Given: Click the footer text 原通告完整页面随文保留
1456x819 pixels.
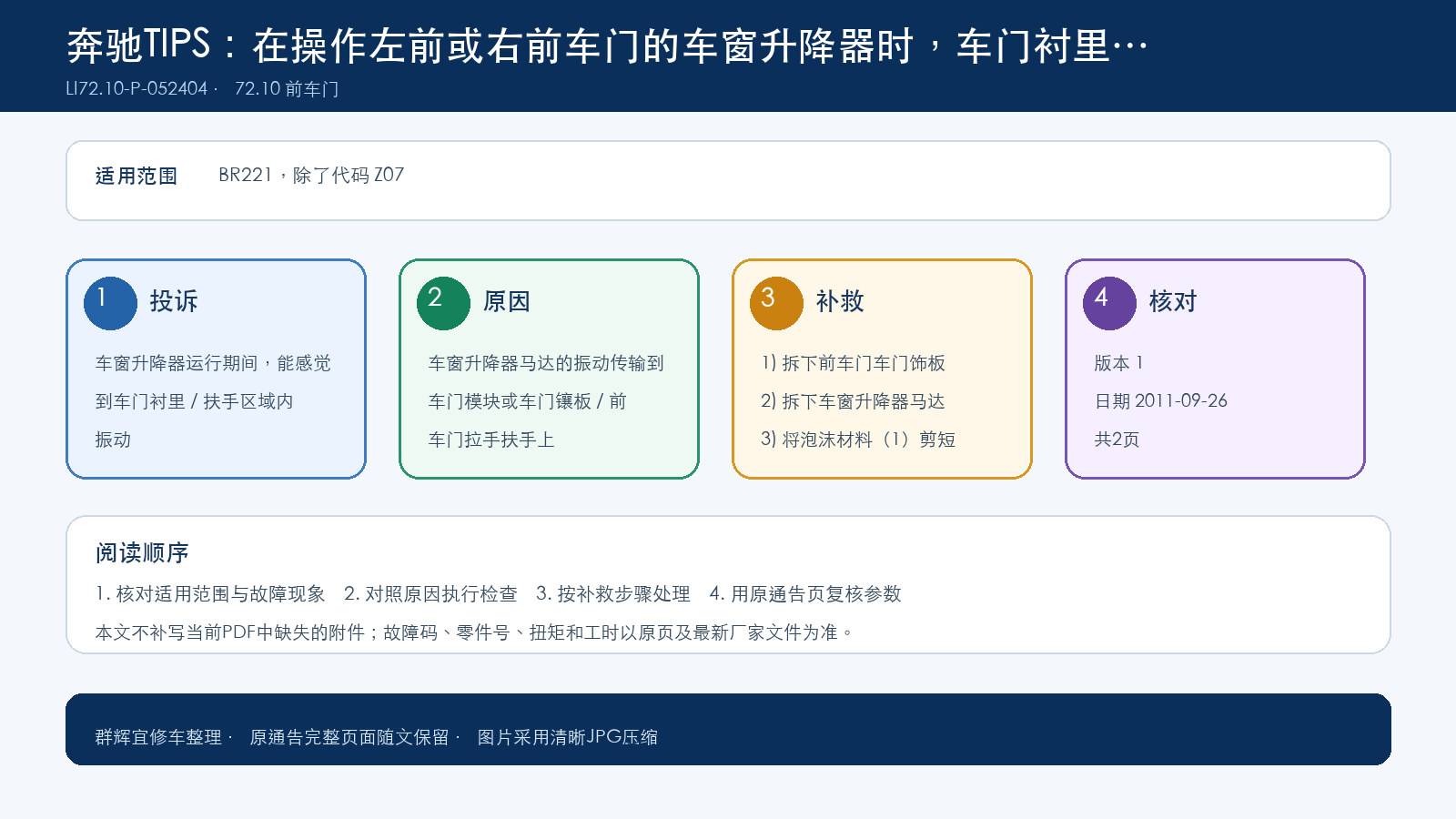Looking at the screenshot, I should pos(349,737).
